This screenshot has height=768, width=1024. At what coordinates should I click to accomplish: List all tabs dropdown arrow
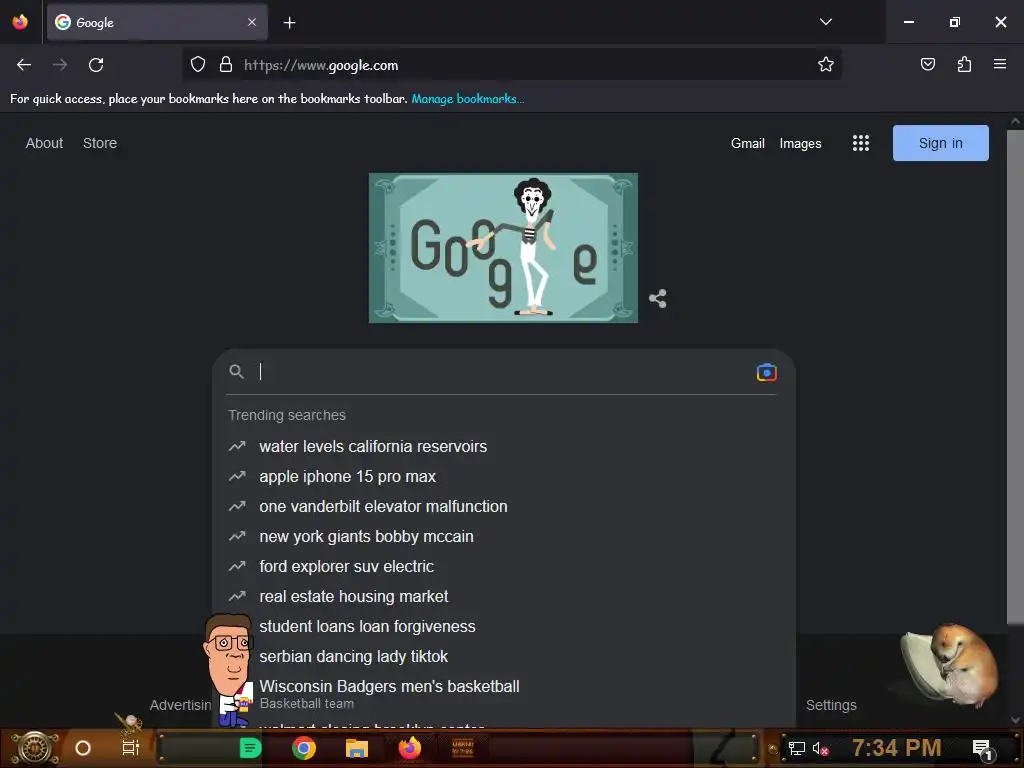pyautogui.click(x=825, y=22)
